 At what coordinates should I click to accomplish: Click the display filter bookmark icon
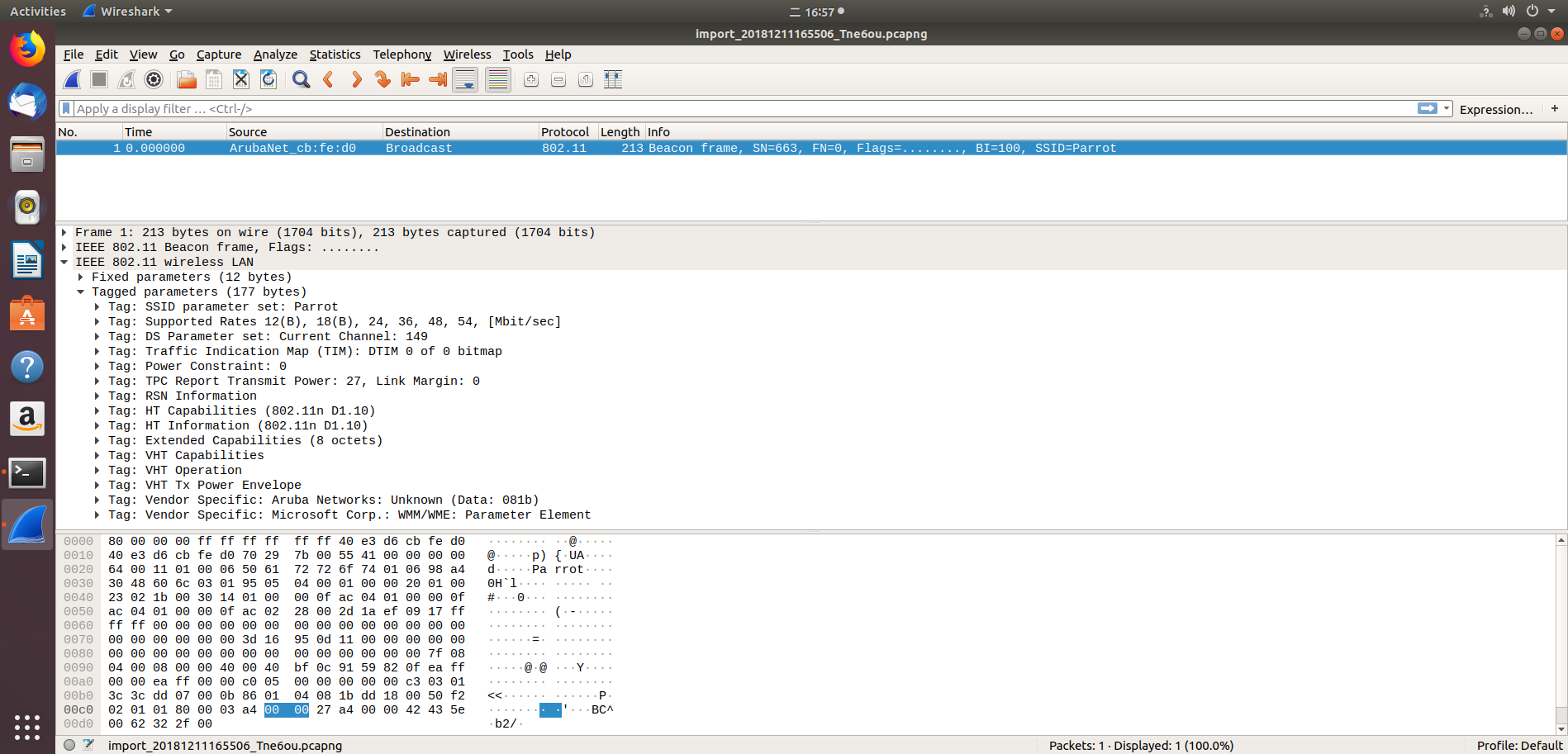click(x=66, y=109)
